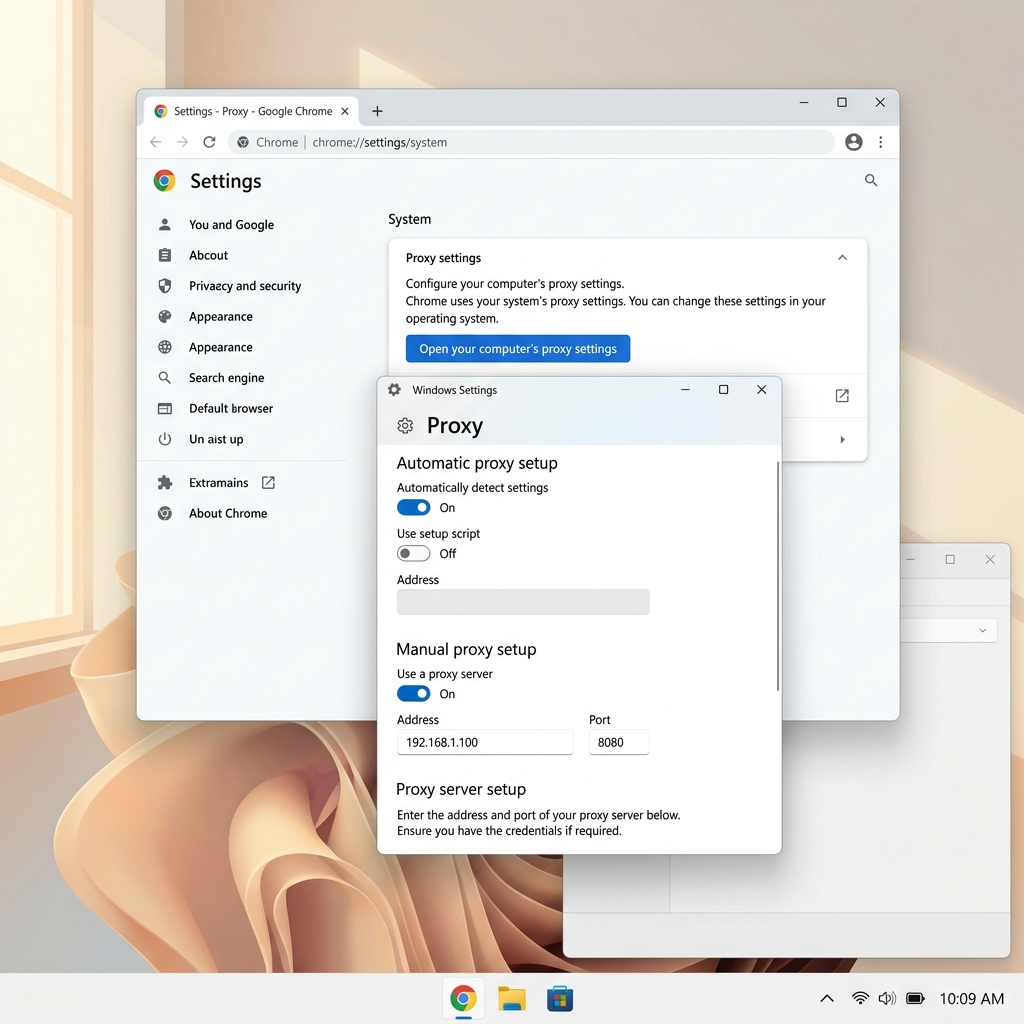
Task: Click the magnifier icon beside Search engine
Action: click(165, 378)
